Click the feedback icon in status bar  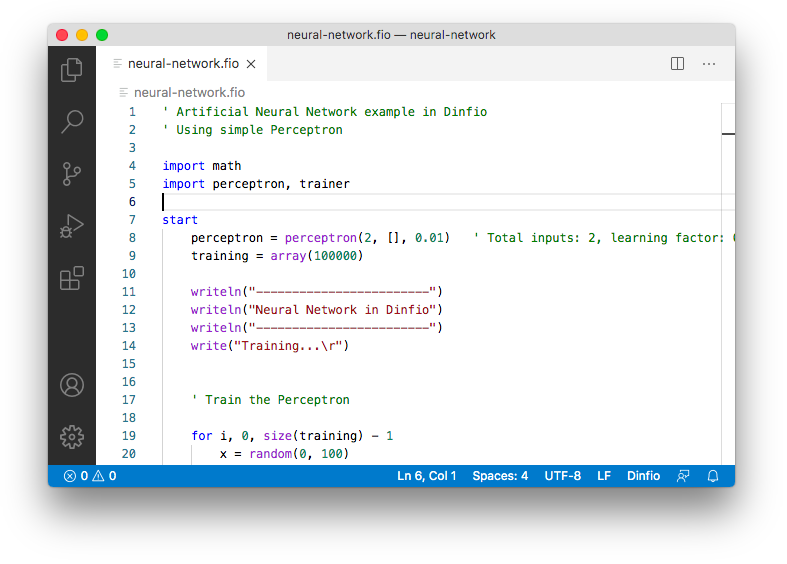pos(683,476)
